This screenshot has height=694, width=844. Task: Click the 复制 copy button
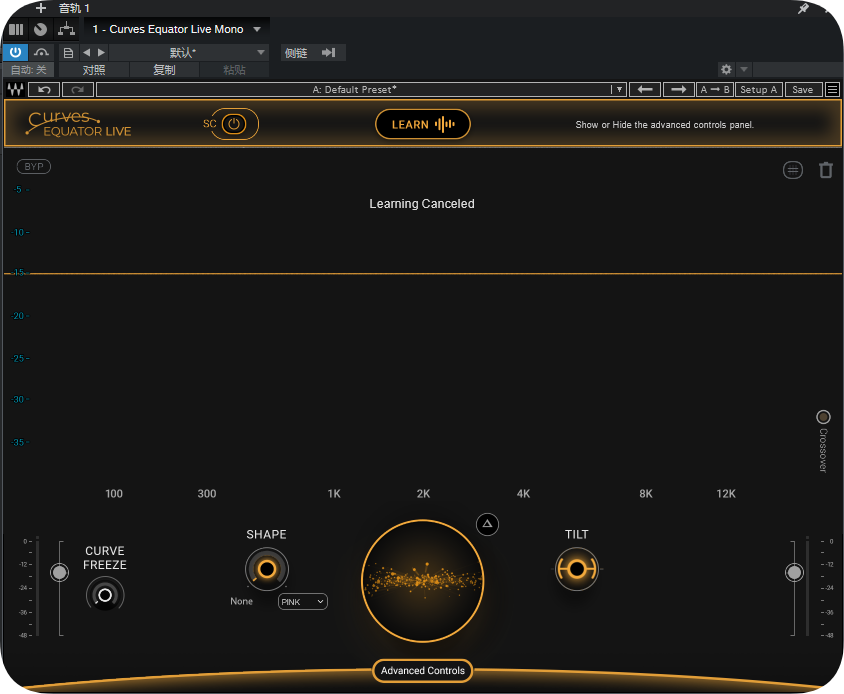click(164, 70)
